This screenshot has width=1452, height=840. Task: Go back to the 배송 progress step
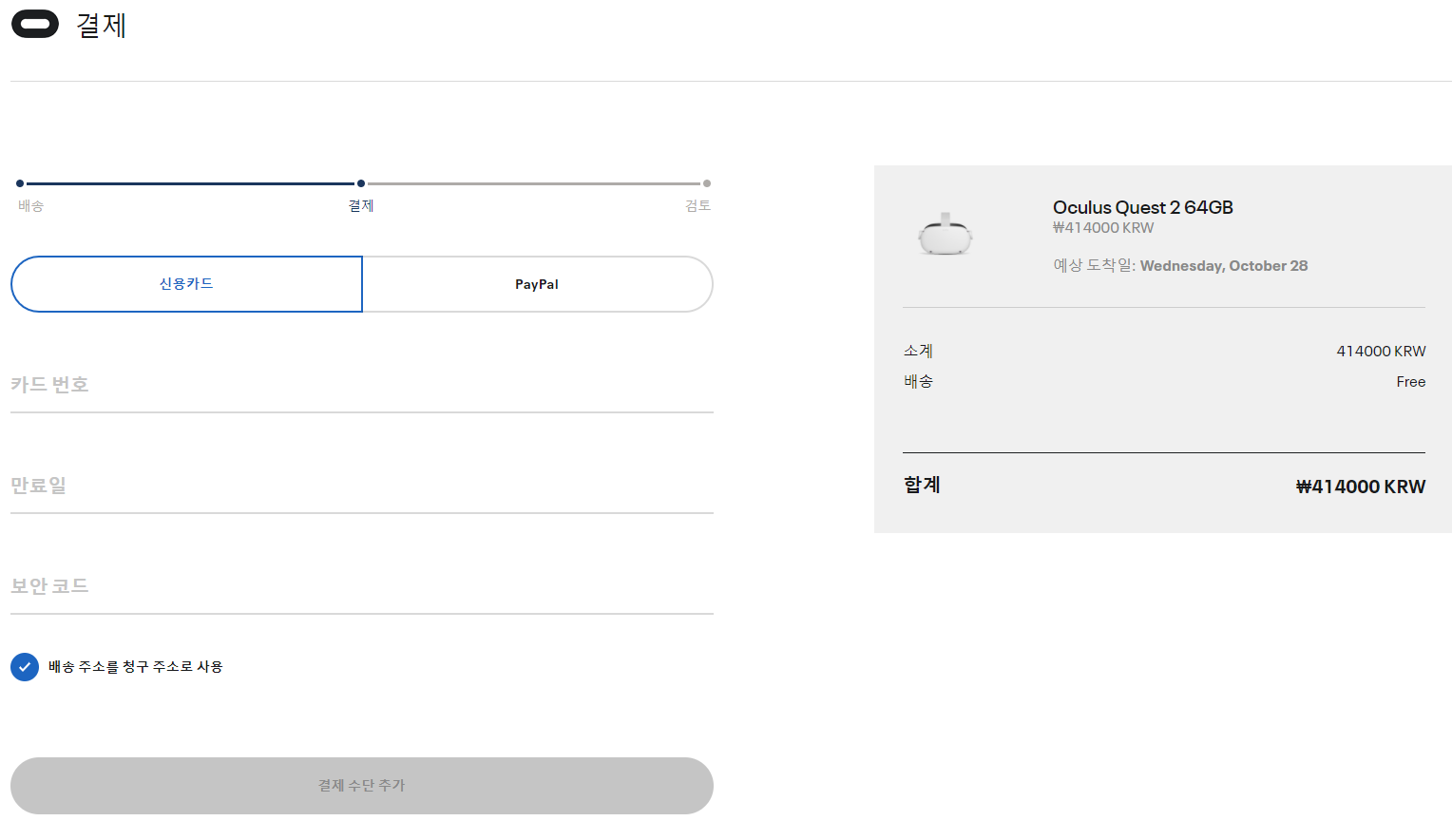30,205
